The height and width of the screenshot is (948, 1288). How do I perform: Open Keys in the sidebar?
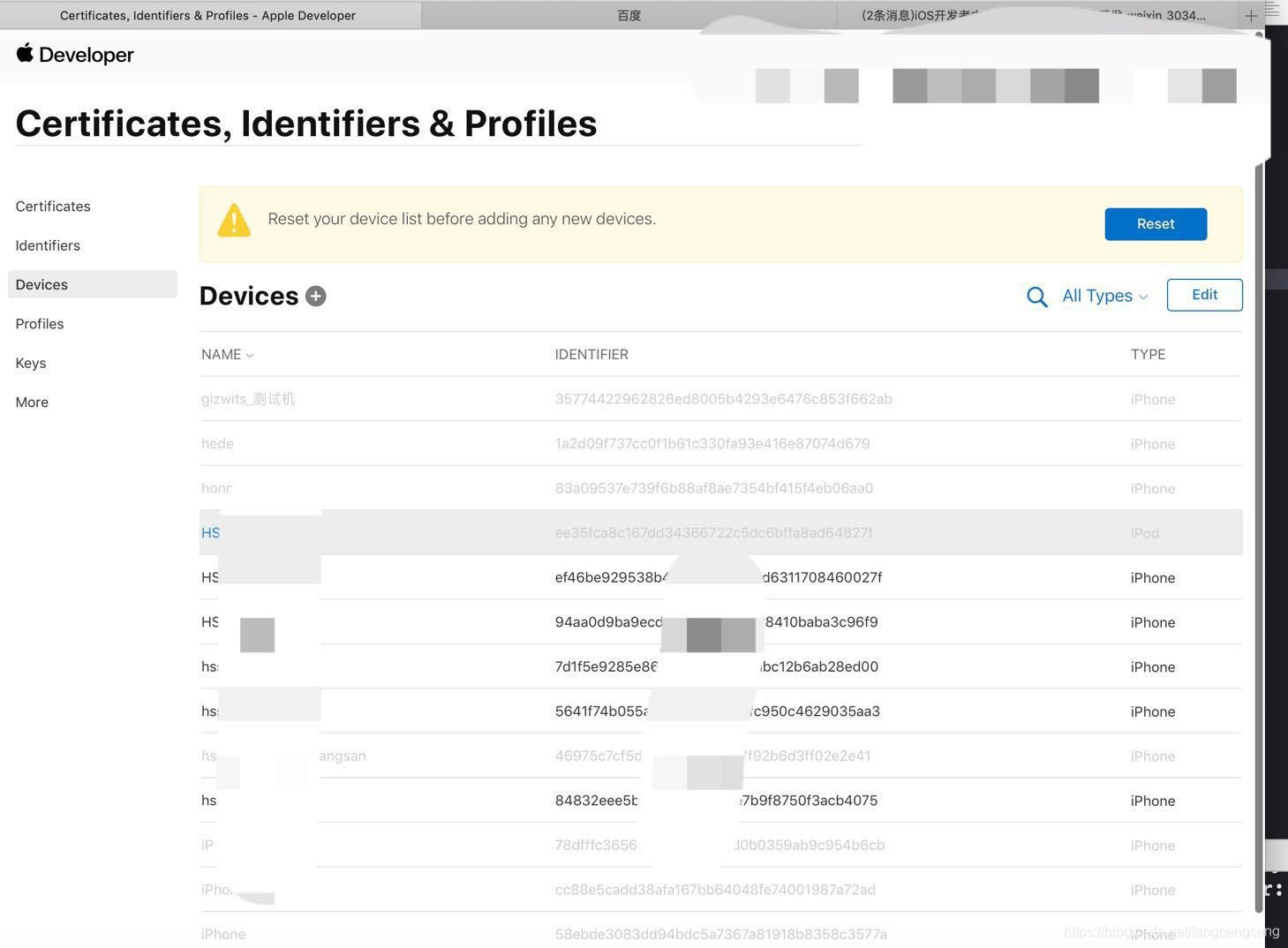point(31,363)
